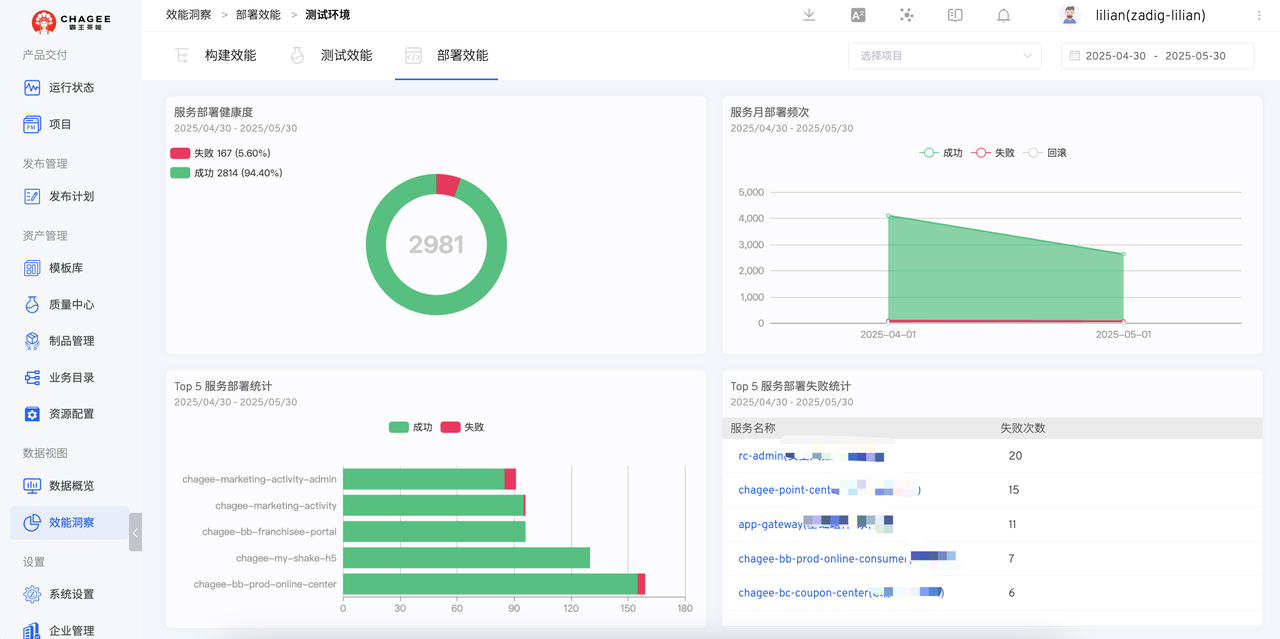
Task: Click the date range picker field
Action: tap(1156, 56)
